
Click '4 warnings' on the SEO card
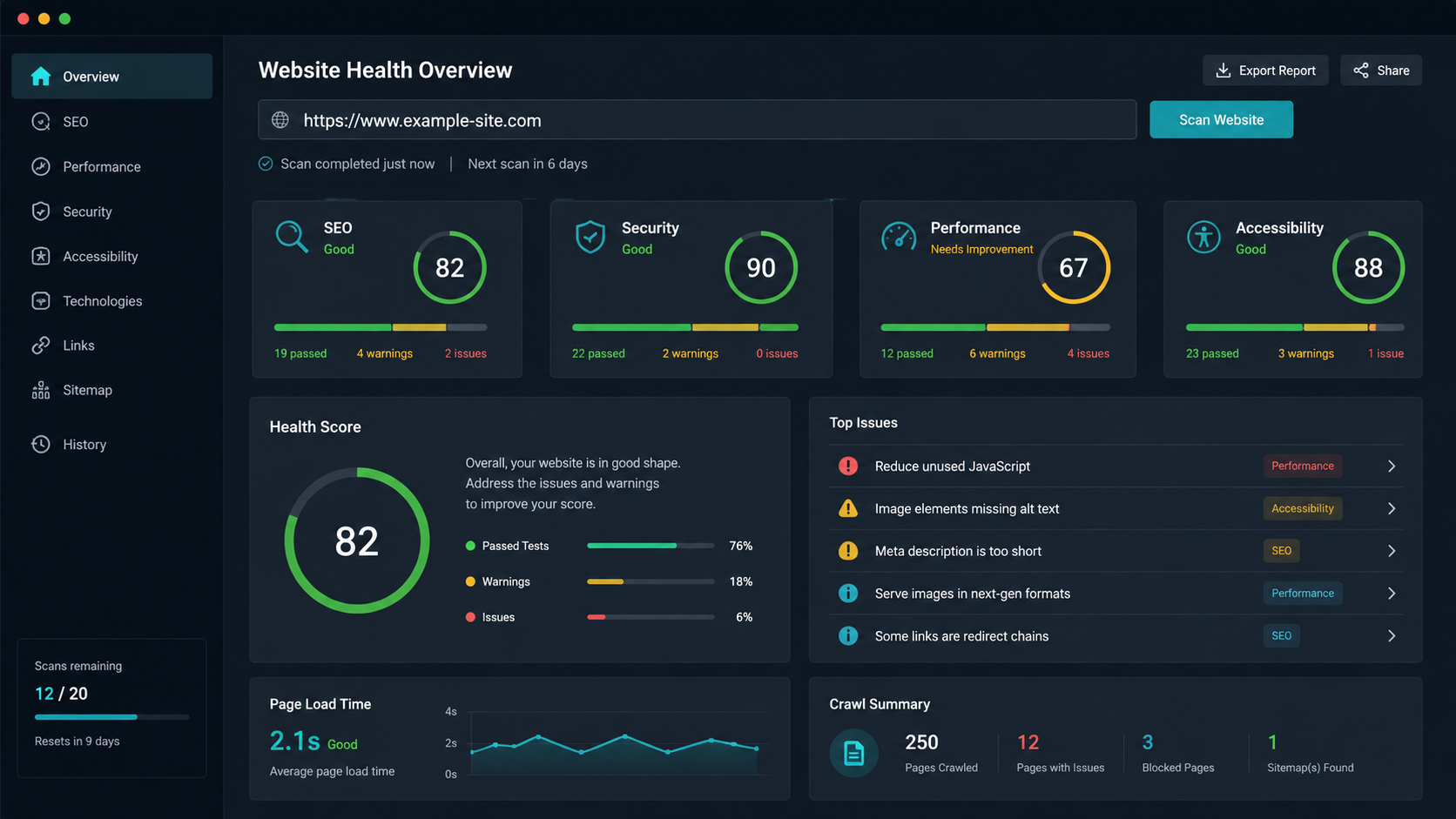(x=385, y=353)
